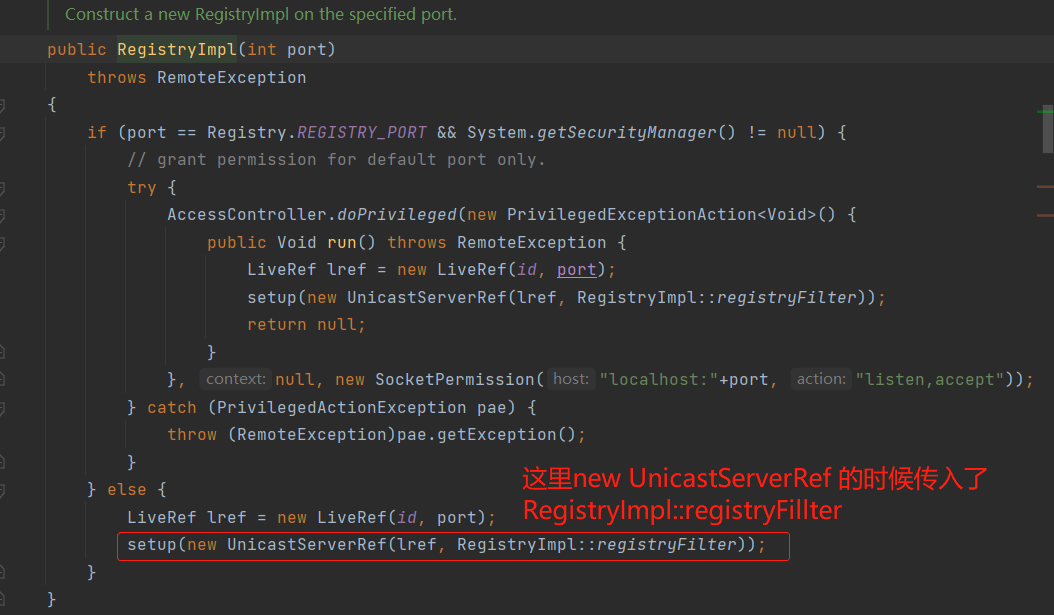The height and width of the screenshot is (615, 1054).
Task: Click the 'else' keyword
Action: (127, 490)
